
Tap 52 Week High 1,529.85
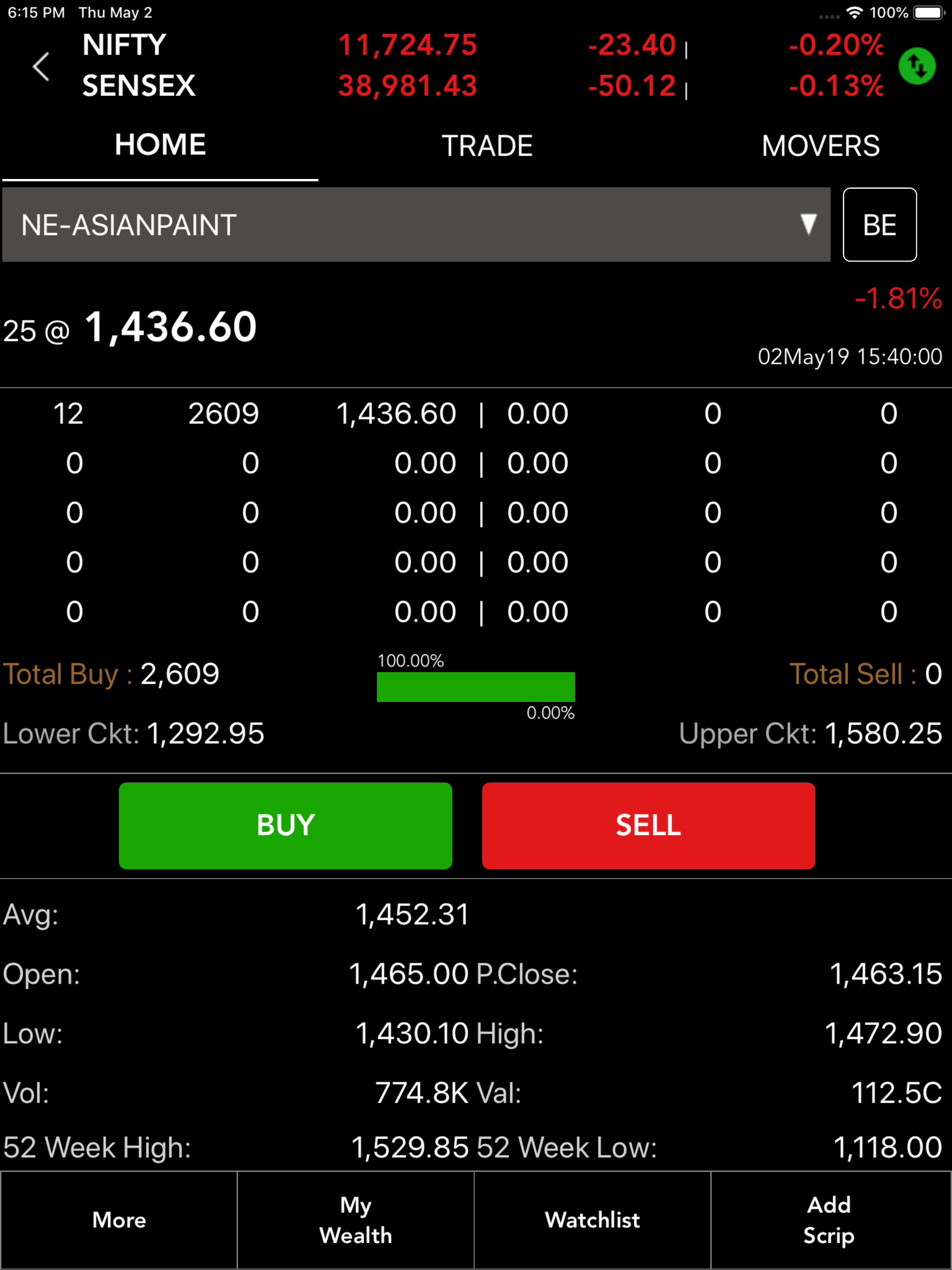tap(410, 1148)
